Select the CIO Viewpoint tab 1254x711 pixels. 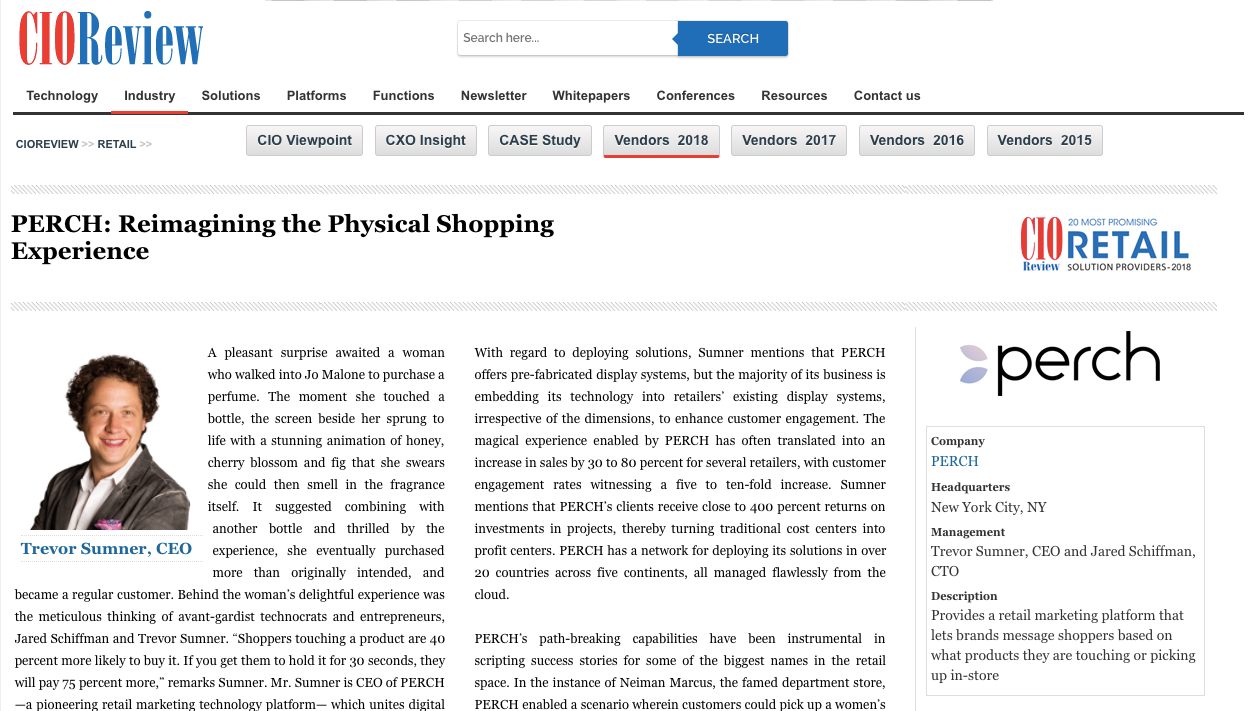point(305,140)
